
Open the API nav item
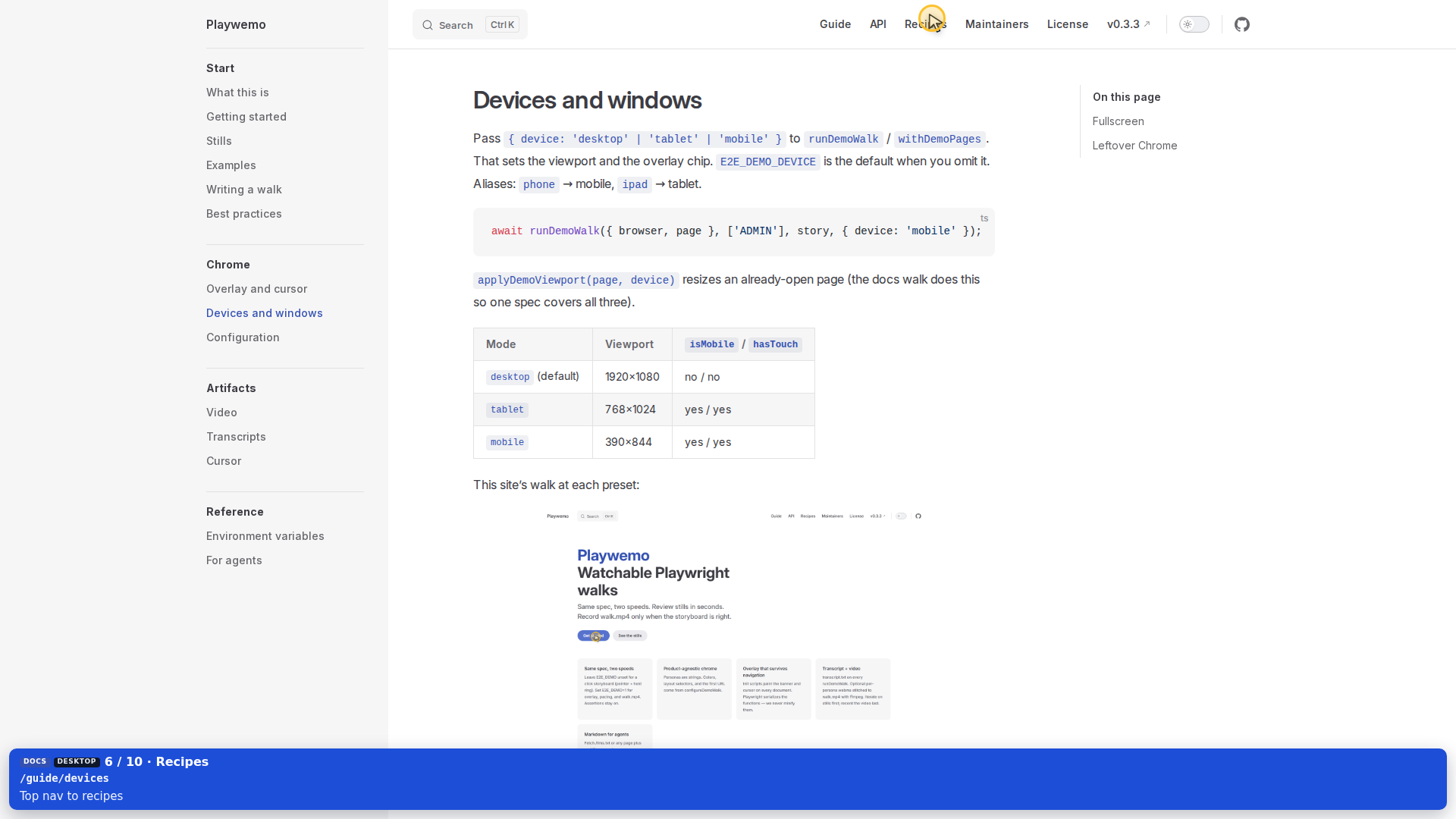(878, 24)
